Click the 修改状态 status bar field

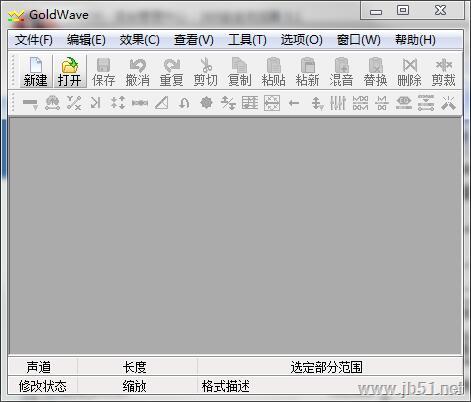click(x=43, y=386)
